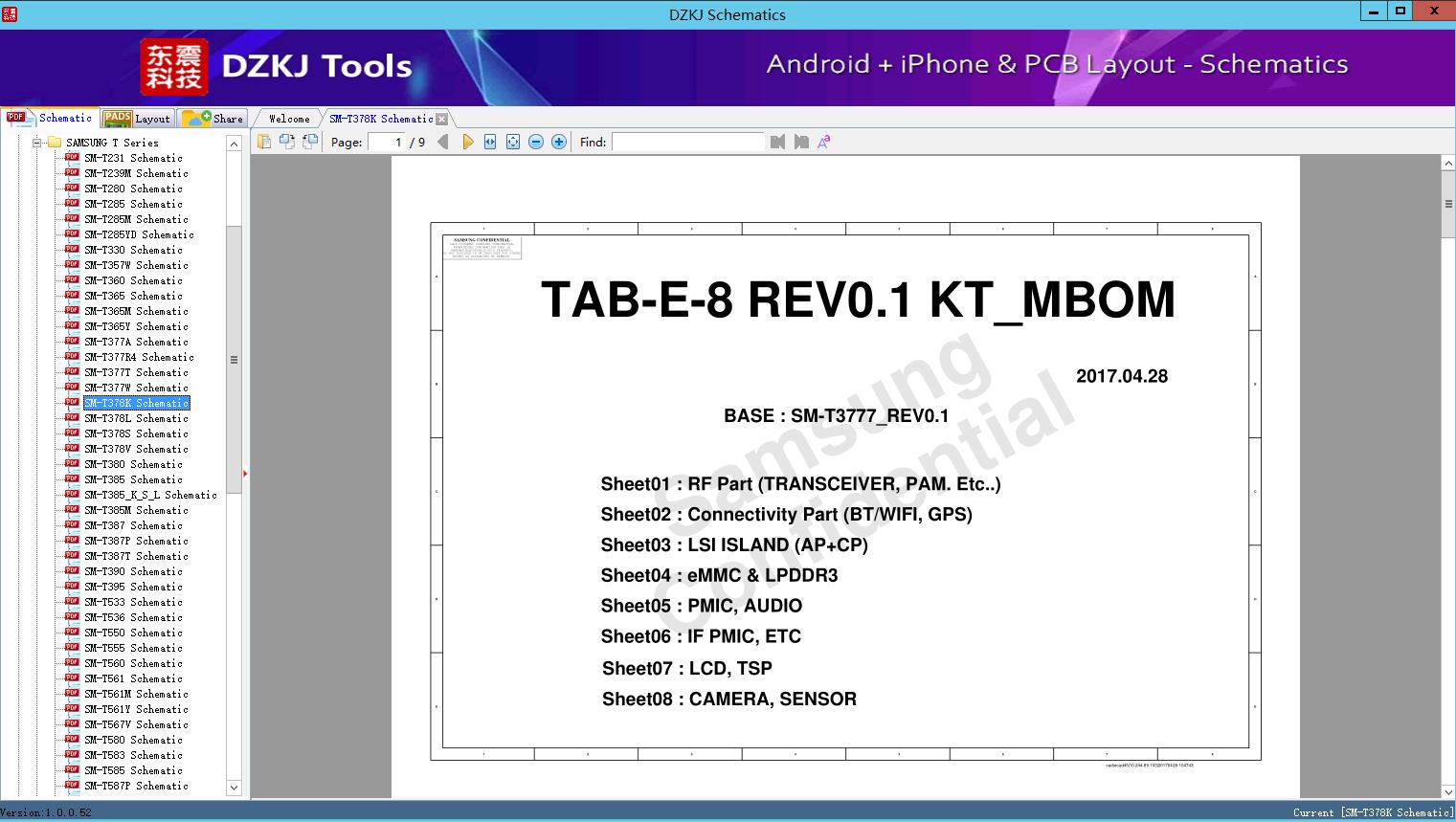Click the DZKJ app icon in the title bar
The image size is (1456, 822).
click(x=10, y=14)
